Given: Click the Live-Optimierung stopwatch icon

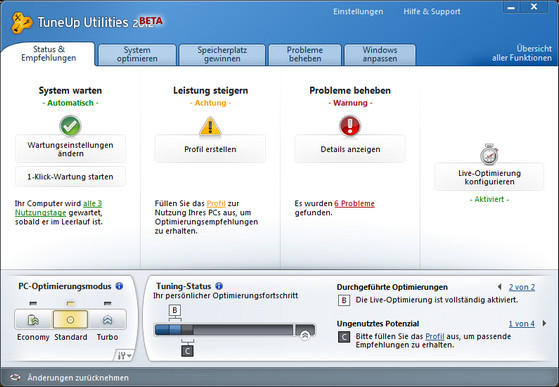Looking at the screenshot, I should pos(489,154).
